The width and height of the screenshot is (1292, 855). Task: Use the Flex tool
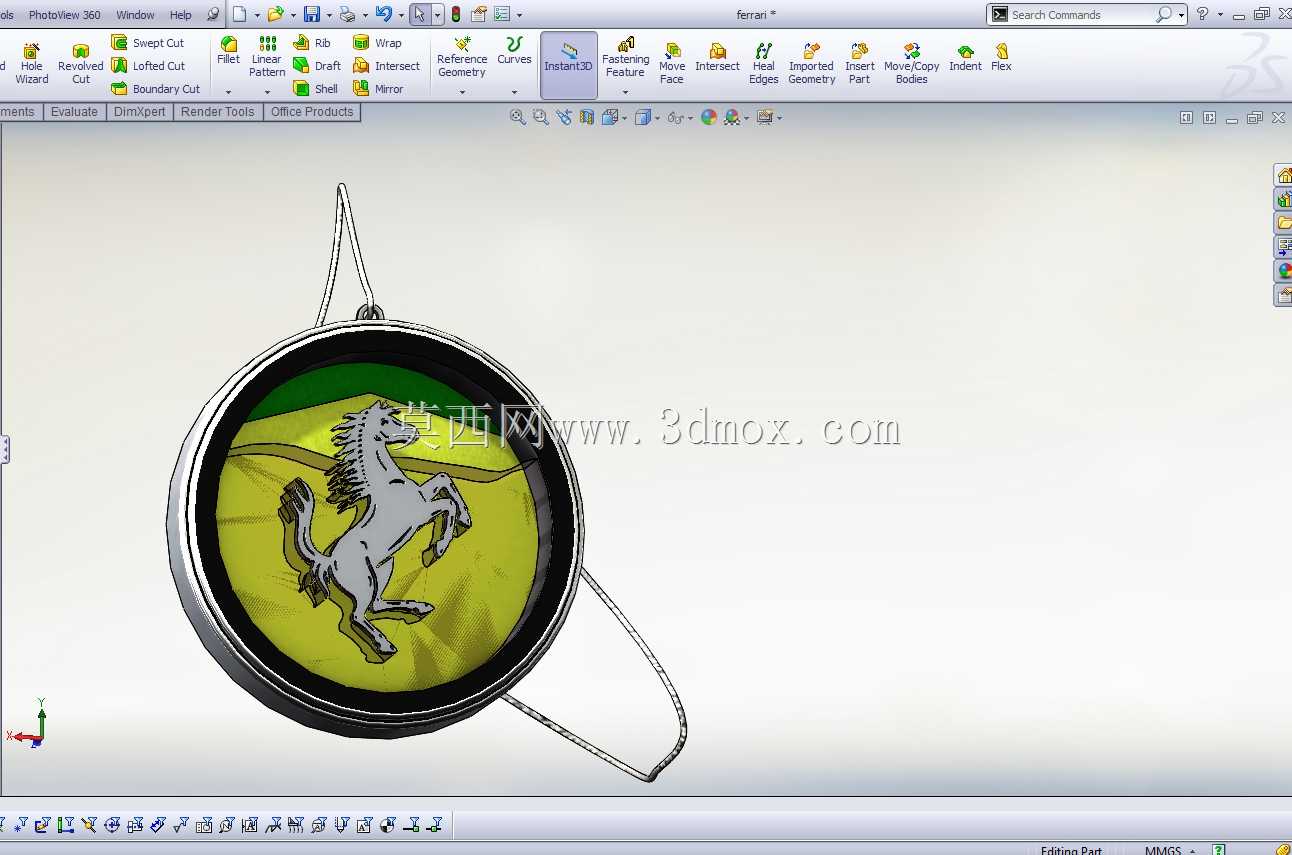(x=1001, y=58)
